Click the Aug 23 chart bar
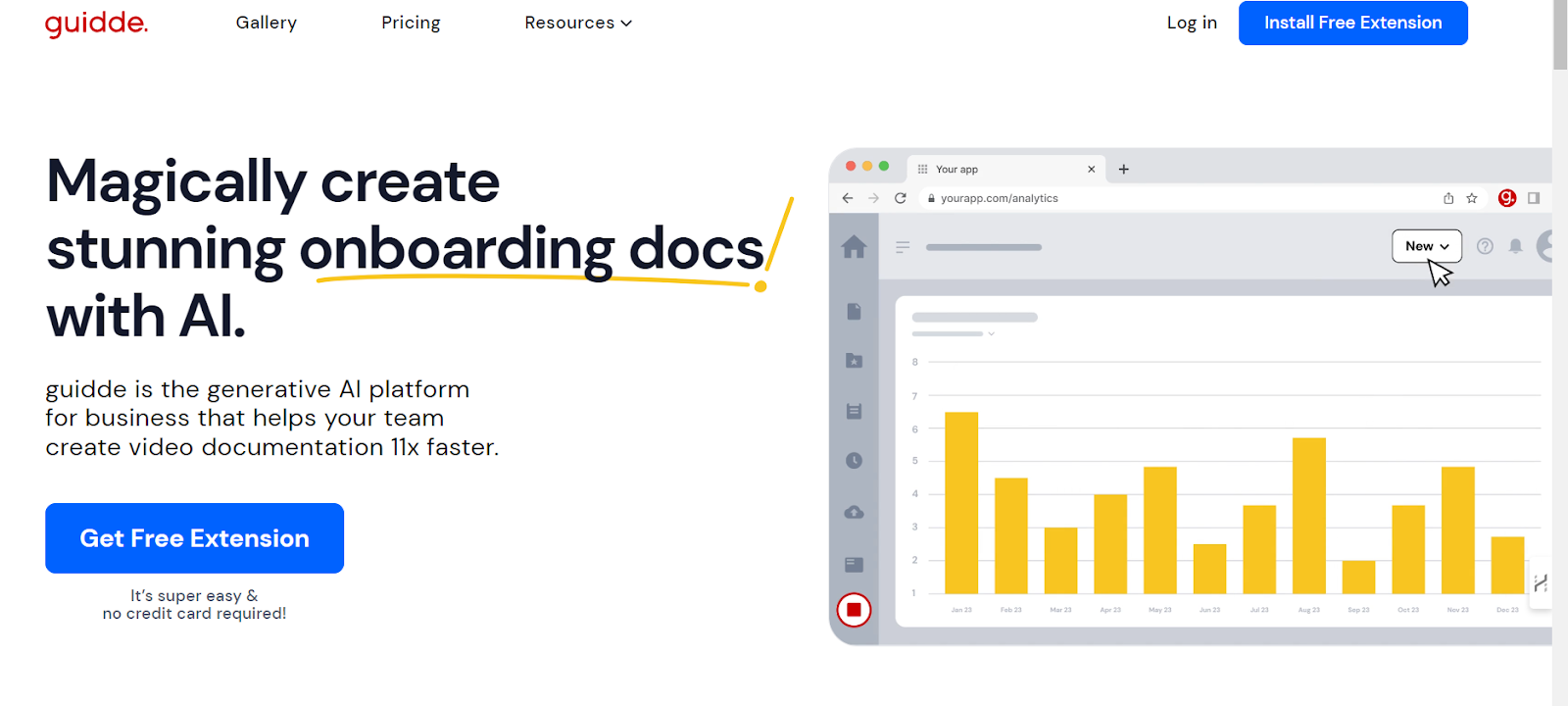Screen dimensions: 1568x706 1309,516
